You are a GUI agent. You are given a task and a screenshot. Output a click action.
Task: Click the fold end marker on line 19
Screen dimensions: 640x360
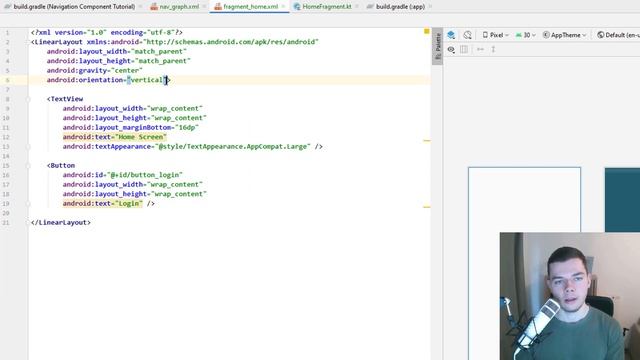[x=29, y=204]
